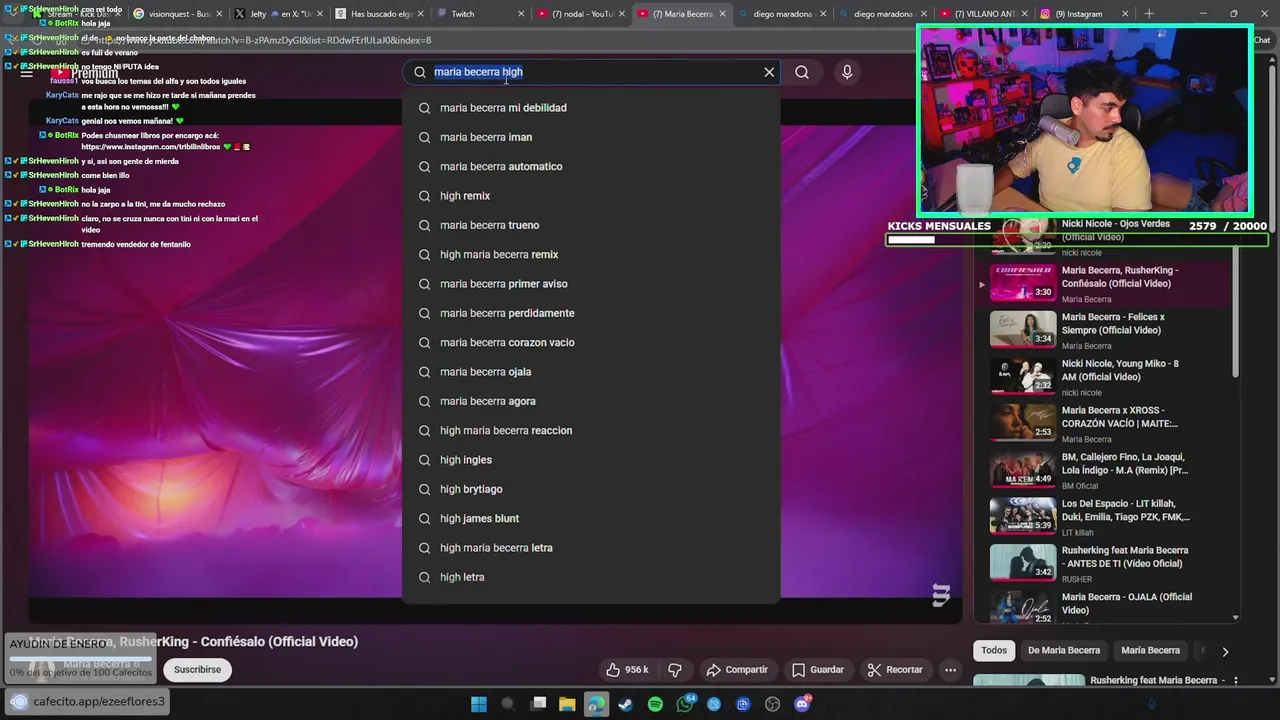This screenshot has width=1280, height=720.
Task: Open WhatsApp from the taskbar
Action: pos(685,704)
